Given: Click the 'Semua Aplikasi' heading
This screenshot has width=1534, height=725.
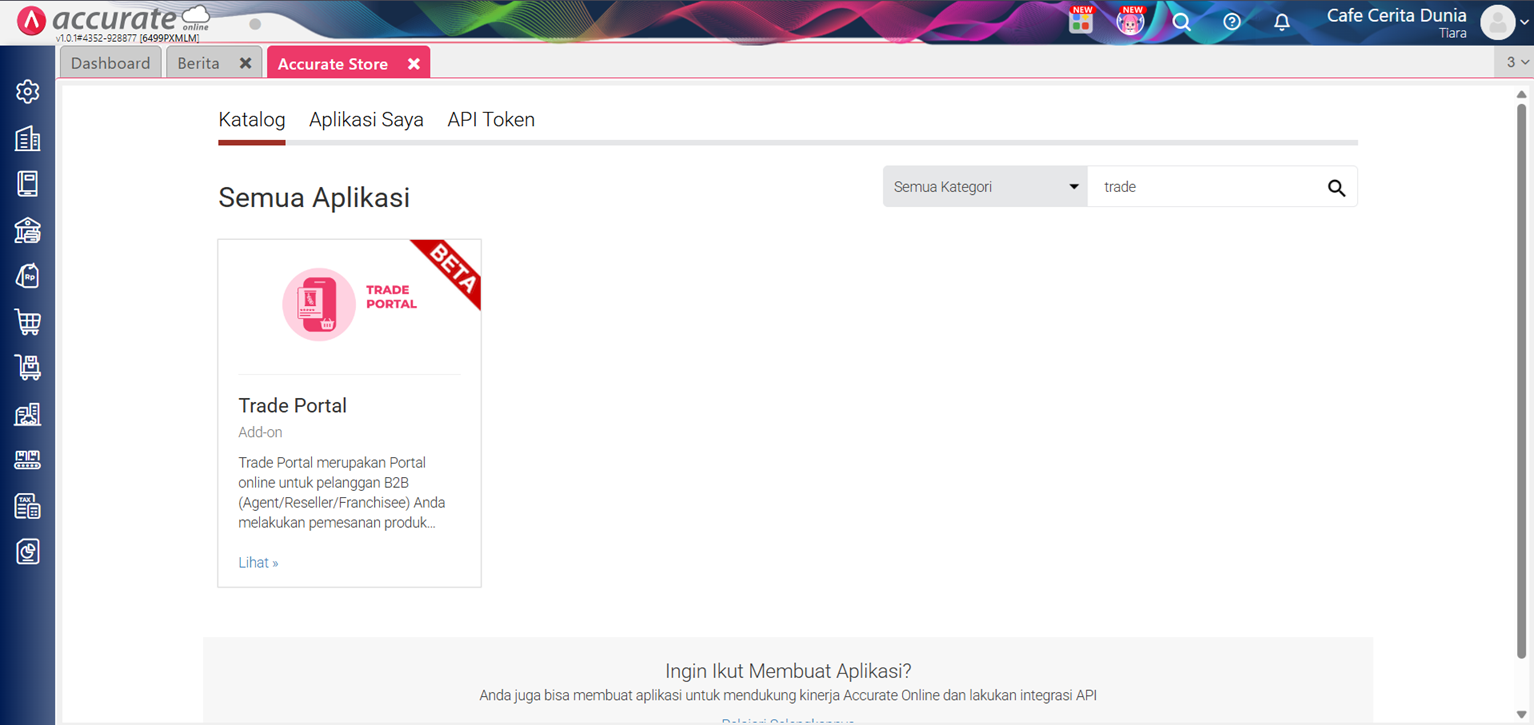Looking at the screenshot, I should (314, 198).
